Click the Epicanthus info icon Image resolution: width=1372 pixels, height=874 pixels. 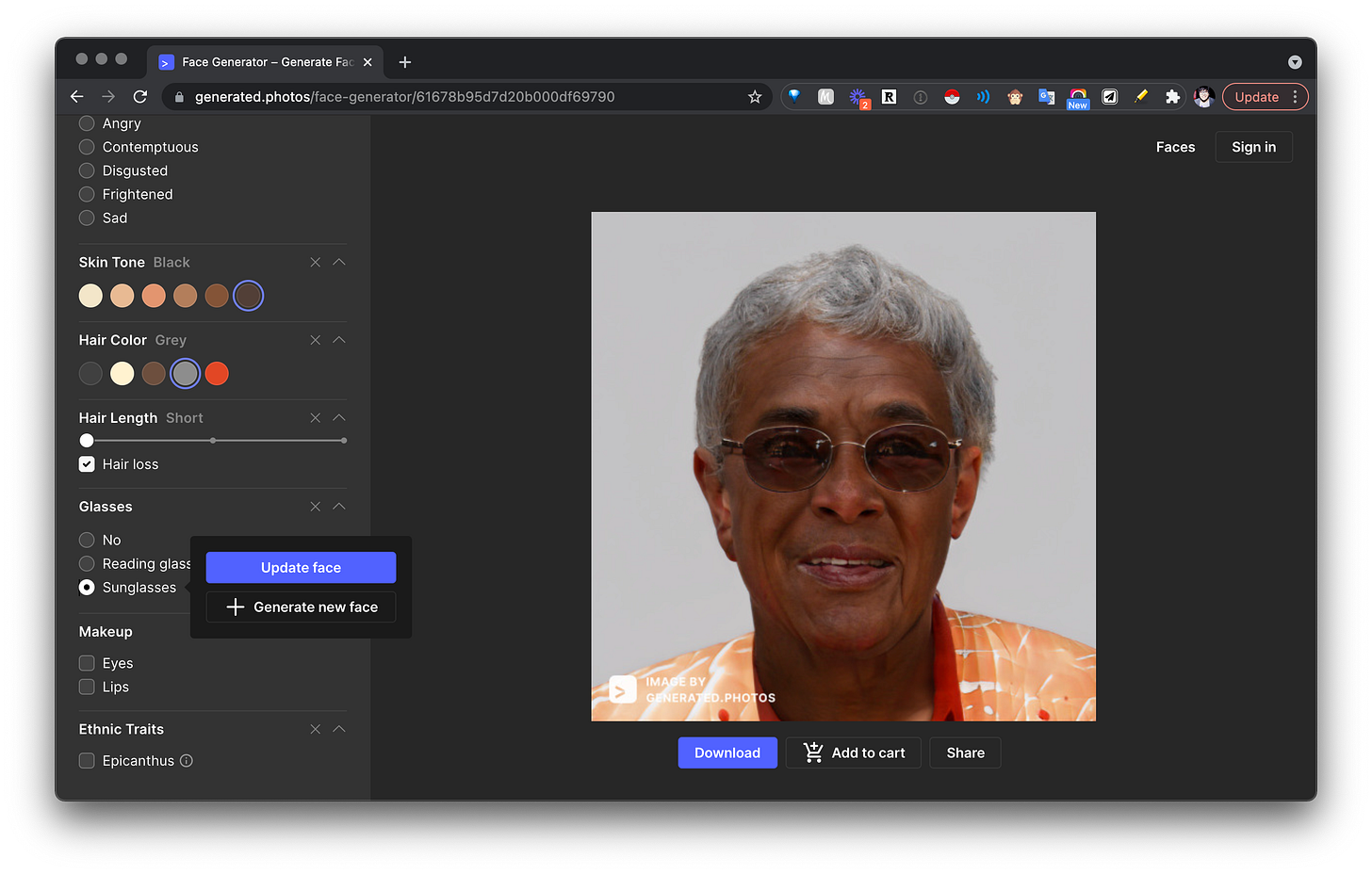pos(187,761)
